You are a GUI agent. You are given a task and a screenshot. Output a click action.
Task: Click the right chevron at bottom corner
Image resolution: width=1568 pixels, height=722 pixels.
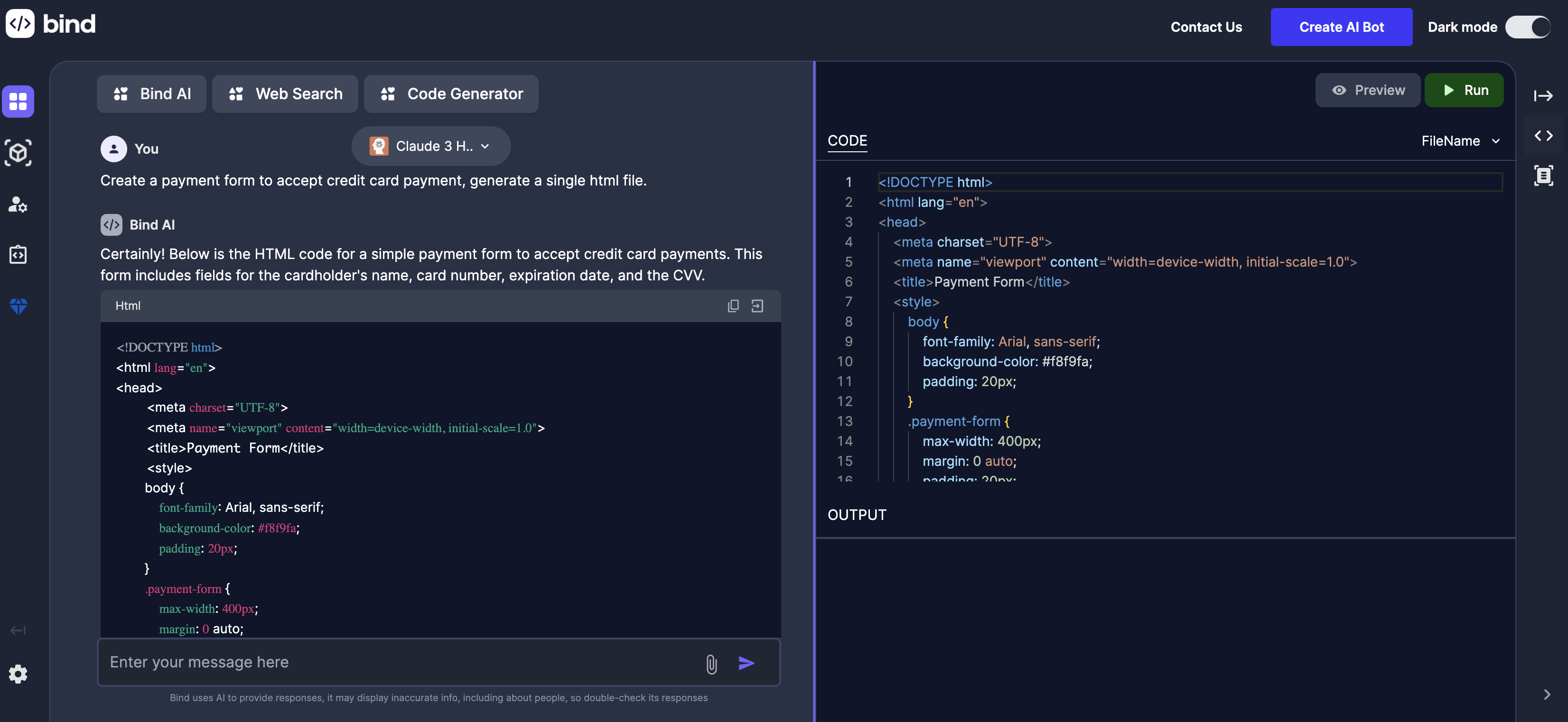point(1547,694)
